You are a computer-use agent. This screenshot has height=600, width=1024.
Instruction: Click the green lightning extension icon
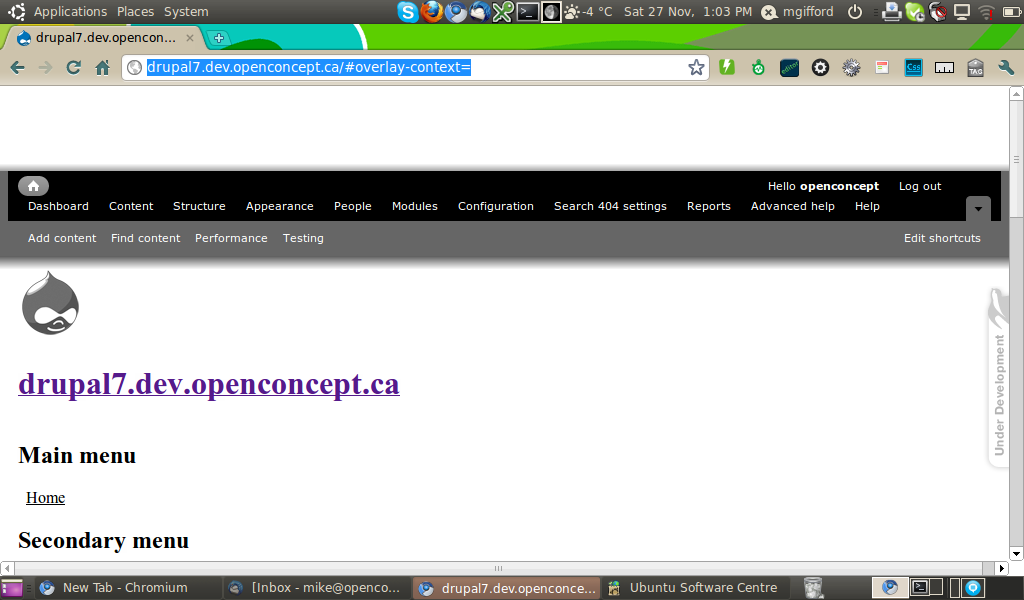(x=727, y=67)
